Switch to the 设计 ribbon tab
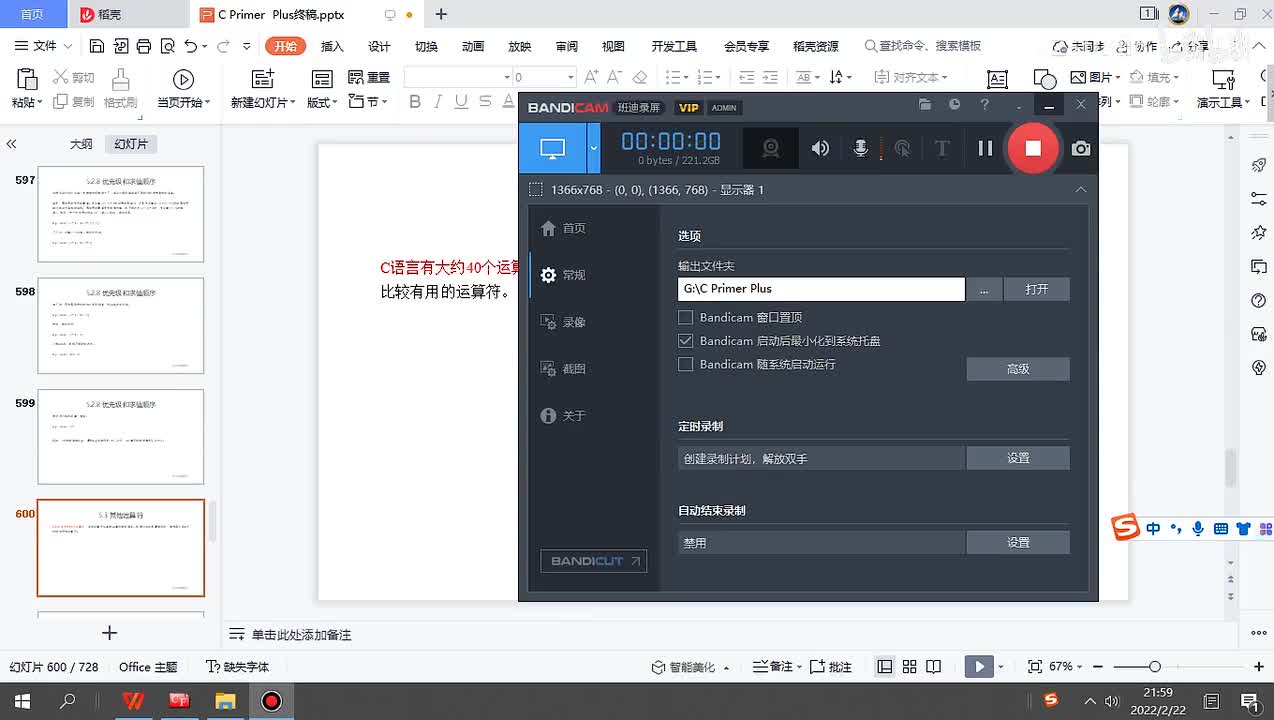Screen dimensions: 1274x720 [379, 46]
